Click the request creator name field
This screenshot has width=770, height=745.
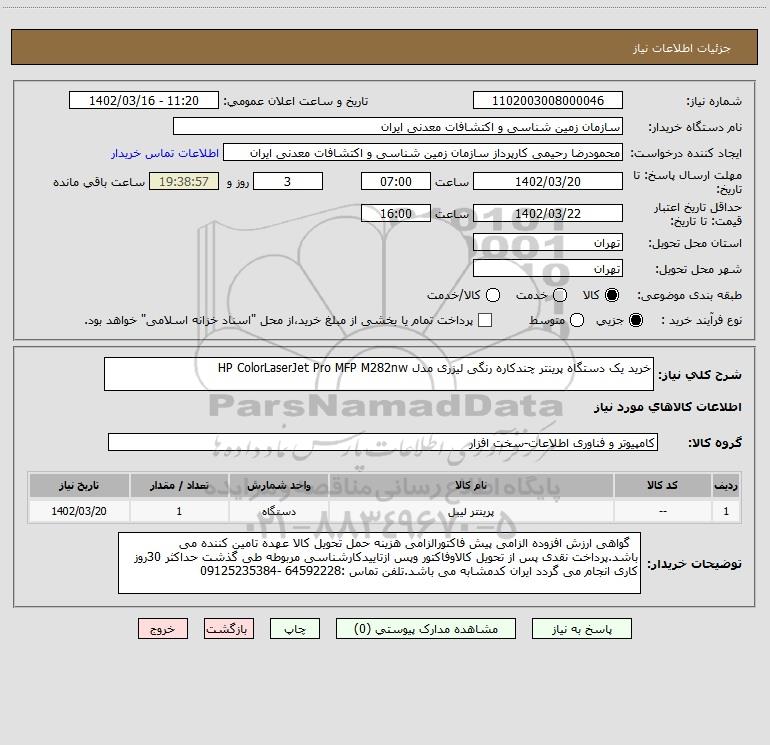tap(423, 152)
